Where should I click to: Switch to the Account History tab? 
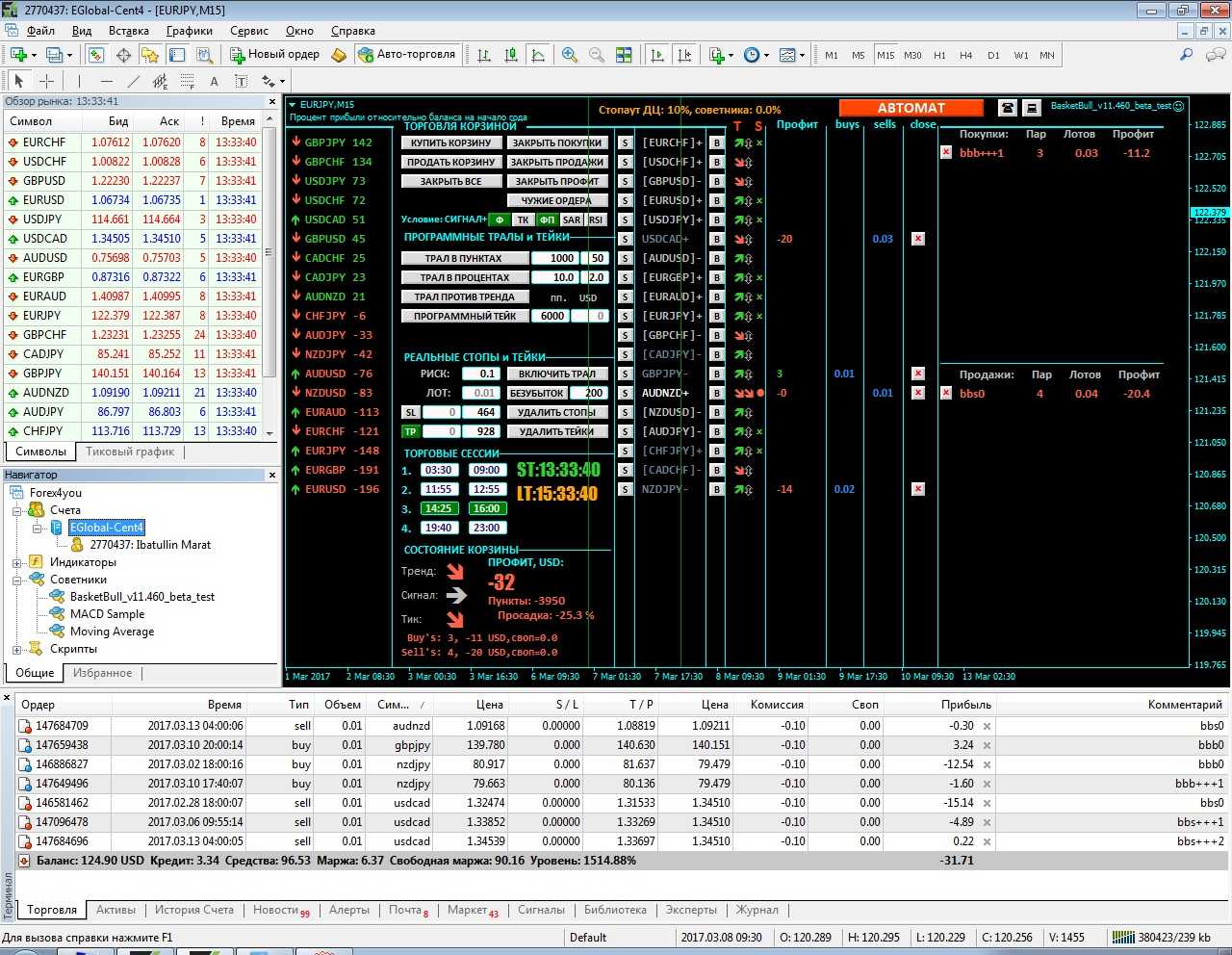[x=194, y=910]
